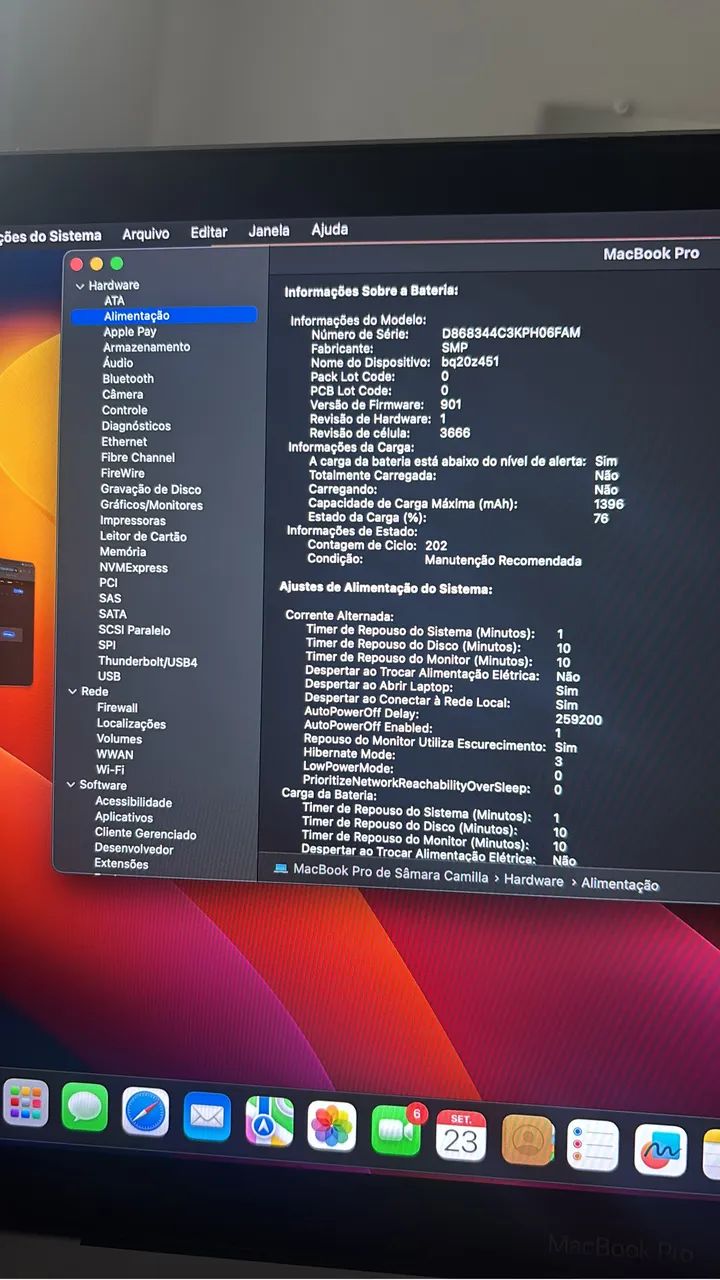Viewport: 720px width, 1280px height.
Task: Select Áudio in the sidebar
Action: (x=118, y=362)
